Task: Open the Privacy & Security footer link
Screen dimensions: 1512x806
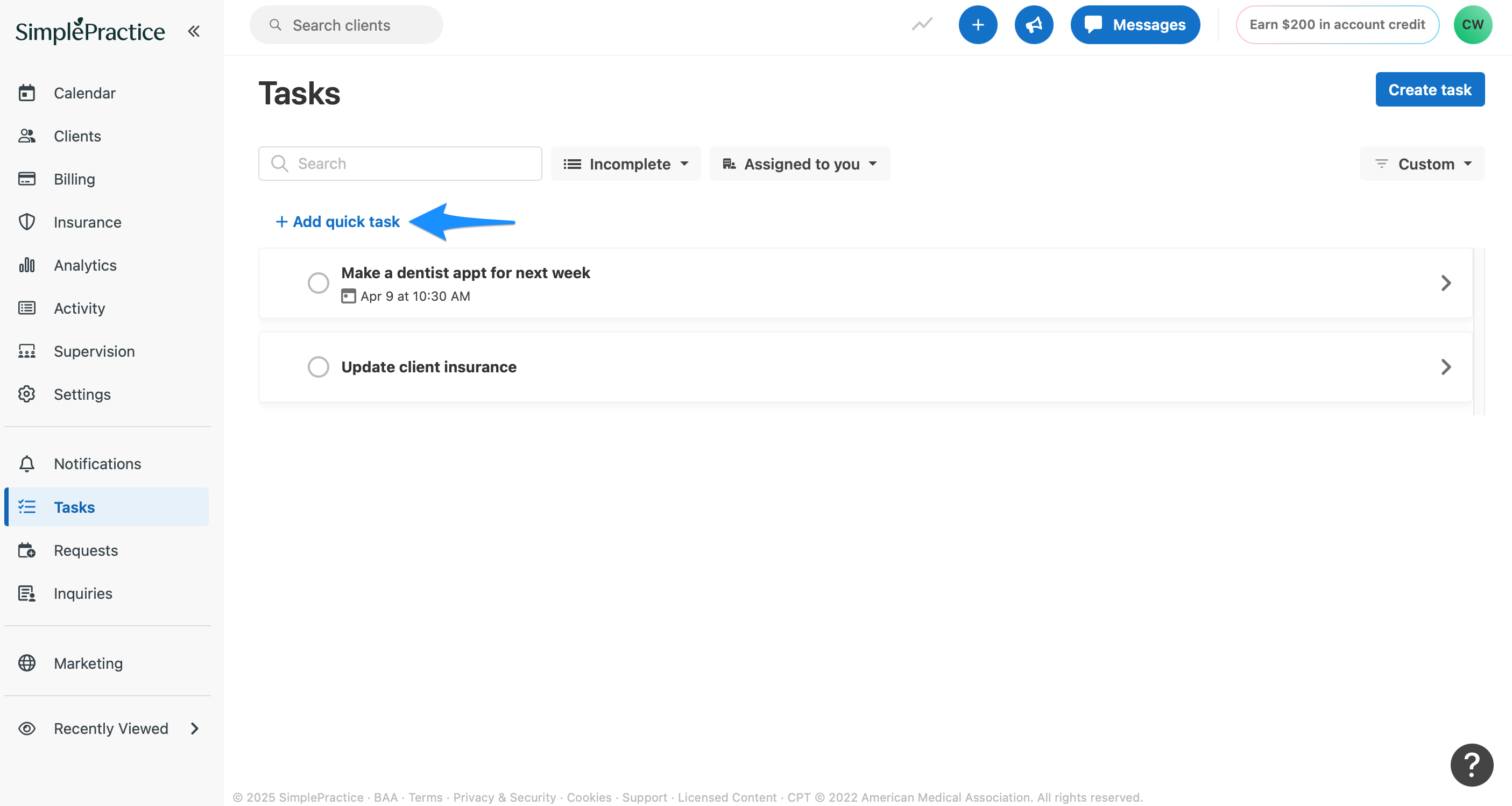Action: (x=504, y=797)
